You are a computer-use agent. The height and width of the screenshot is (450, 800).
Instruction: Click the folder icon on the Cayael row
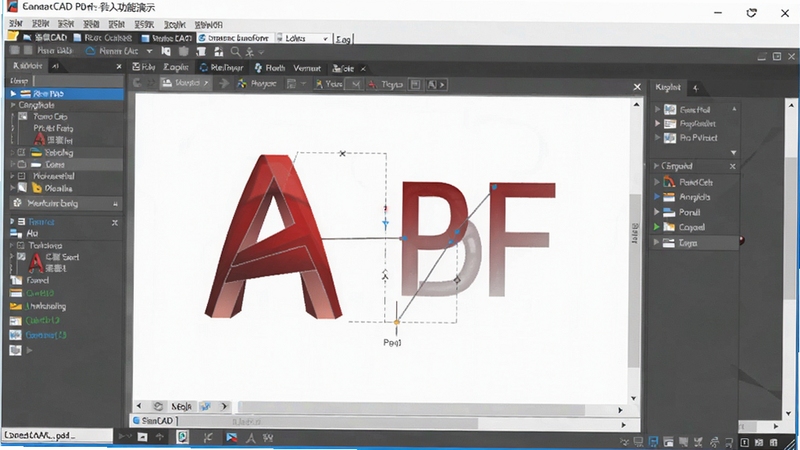click(669, 227)
